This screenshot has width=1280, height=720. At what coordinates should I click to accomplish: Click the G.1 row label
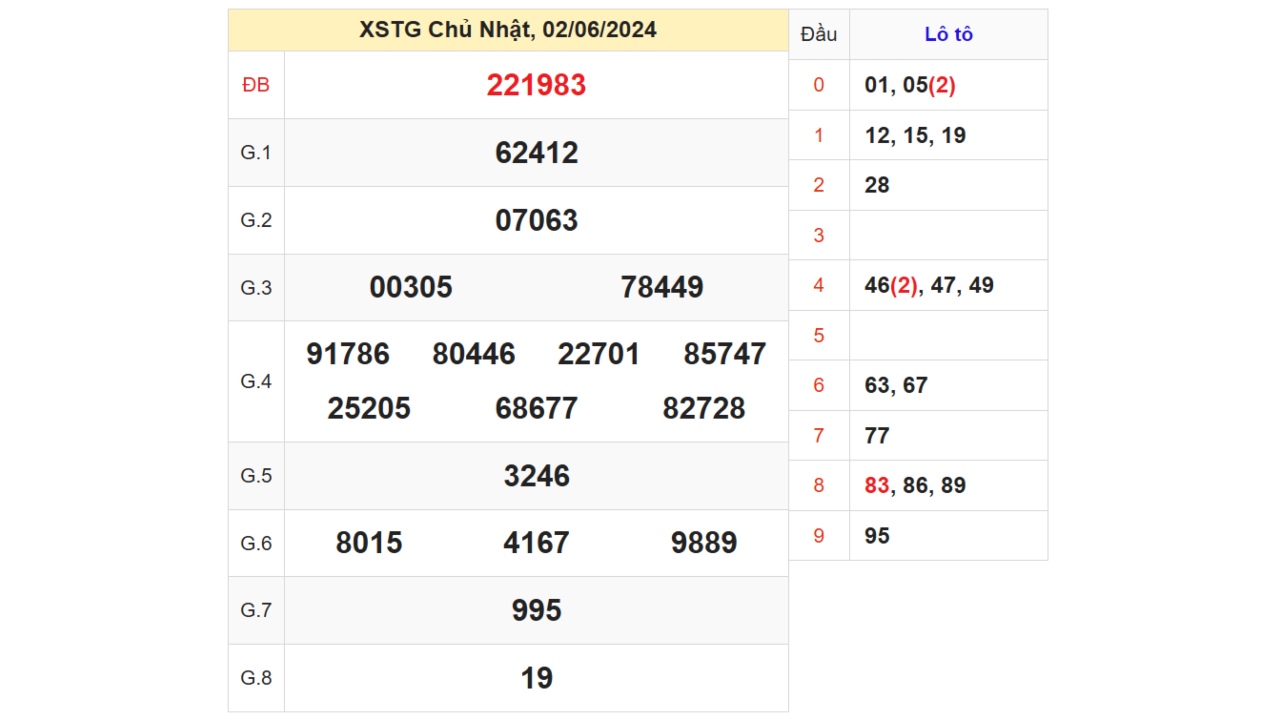click(x=256, y=153)
